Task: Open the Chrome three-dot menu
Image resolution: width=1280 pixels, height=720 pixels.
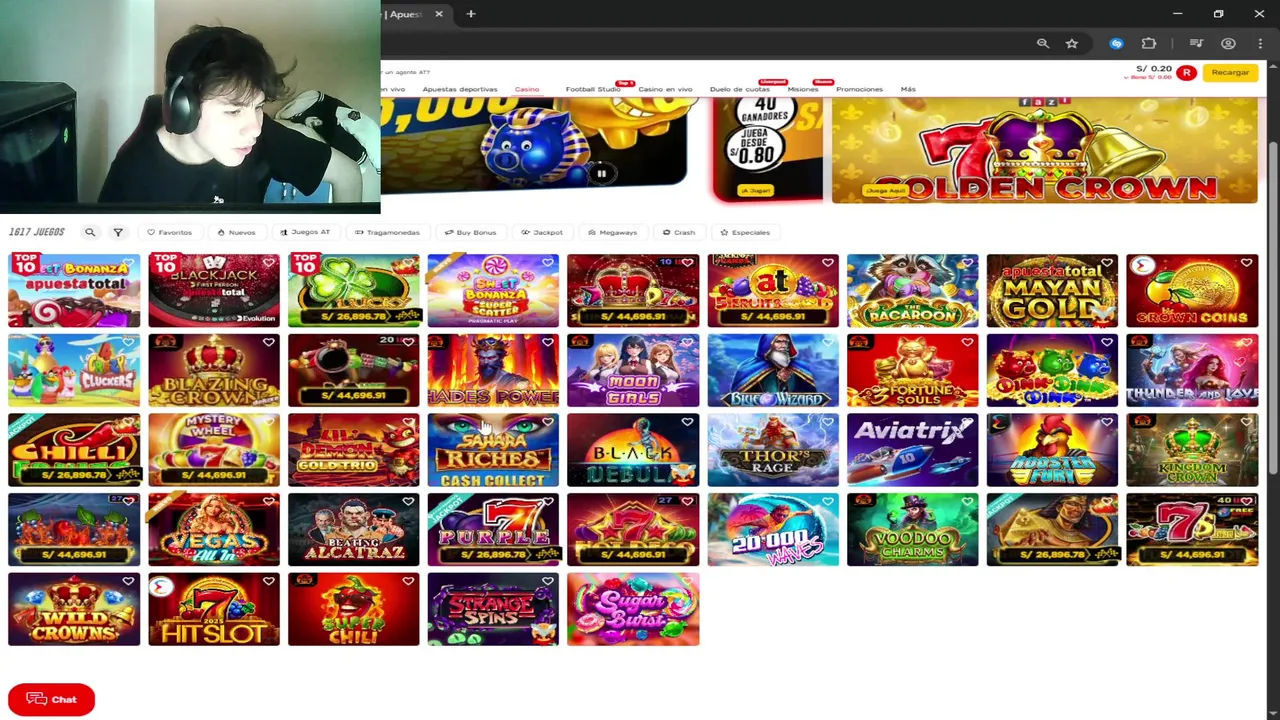Action: (x=1260, y=44)
